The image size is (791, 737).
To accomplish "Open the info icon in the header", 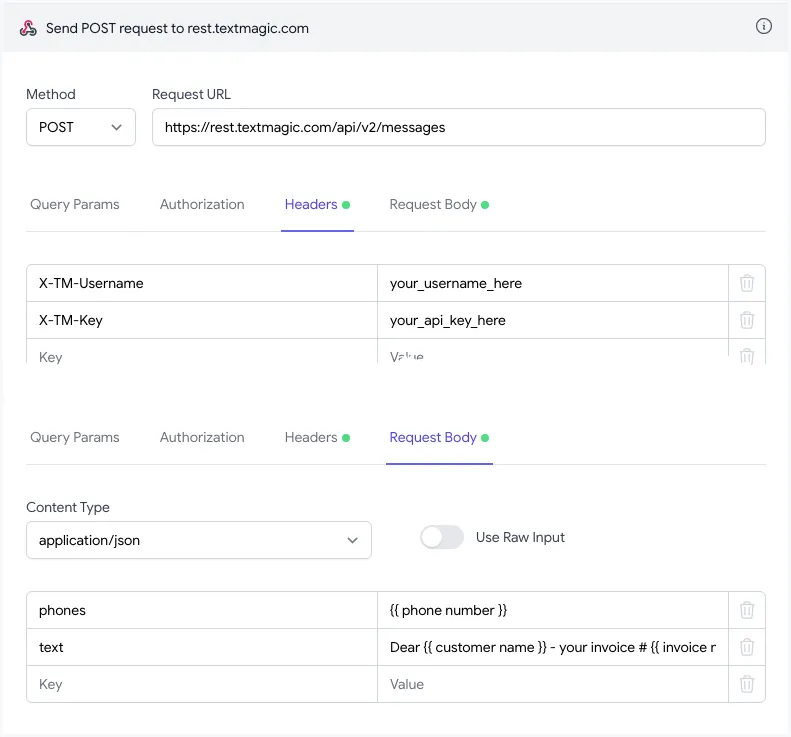I will tap(764, 27).
